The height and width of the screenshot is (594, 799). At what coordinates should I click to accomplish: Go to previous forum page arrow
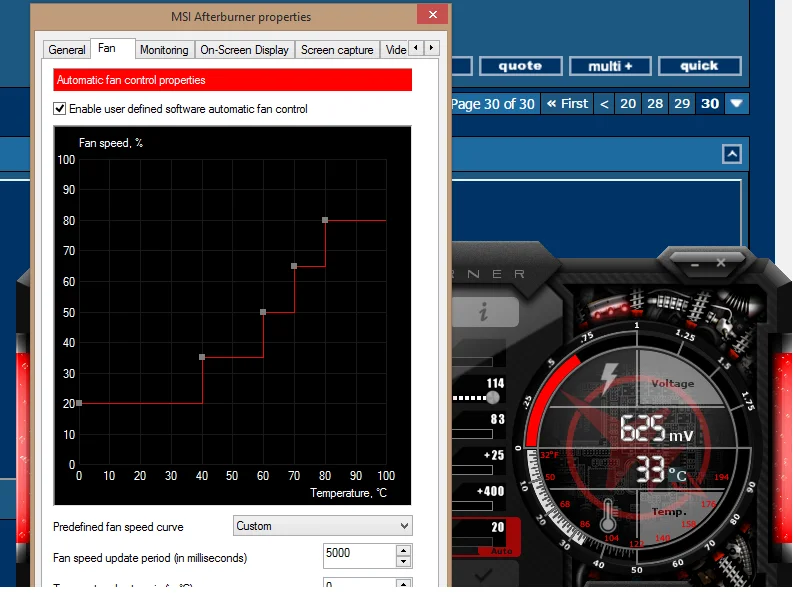tap(604, 104)
